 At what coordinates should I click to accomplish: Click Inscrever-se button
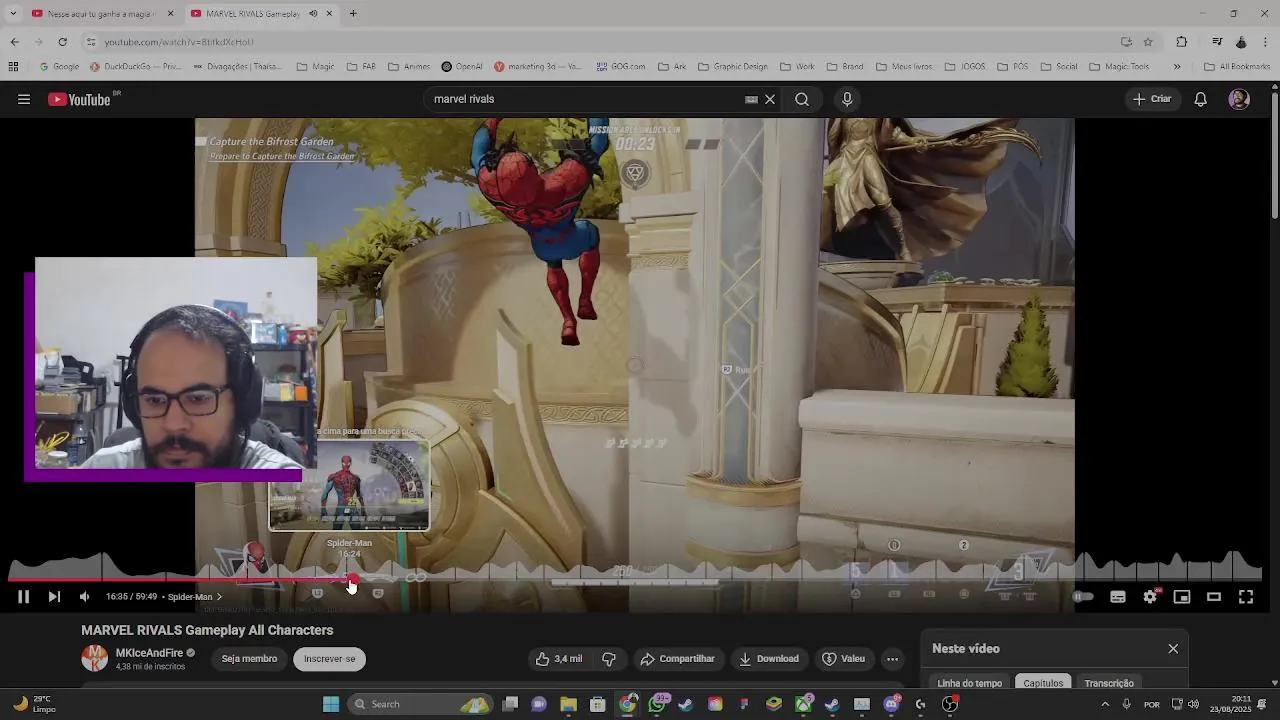(329, 659)
